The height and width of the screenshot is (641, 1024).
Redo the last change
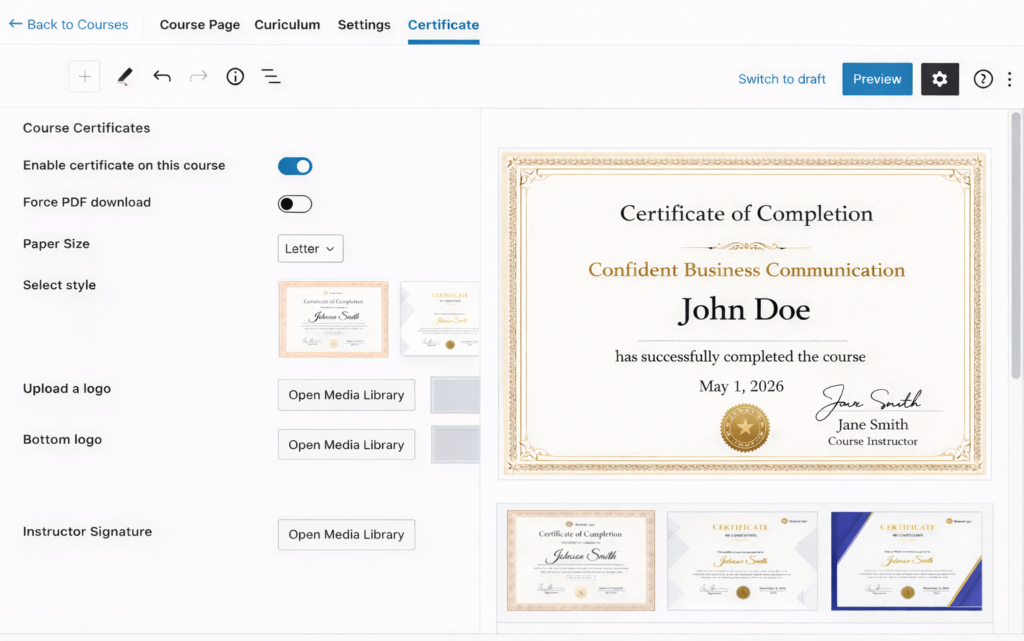click(198, 76)
